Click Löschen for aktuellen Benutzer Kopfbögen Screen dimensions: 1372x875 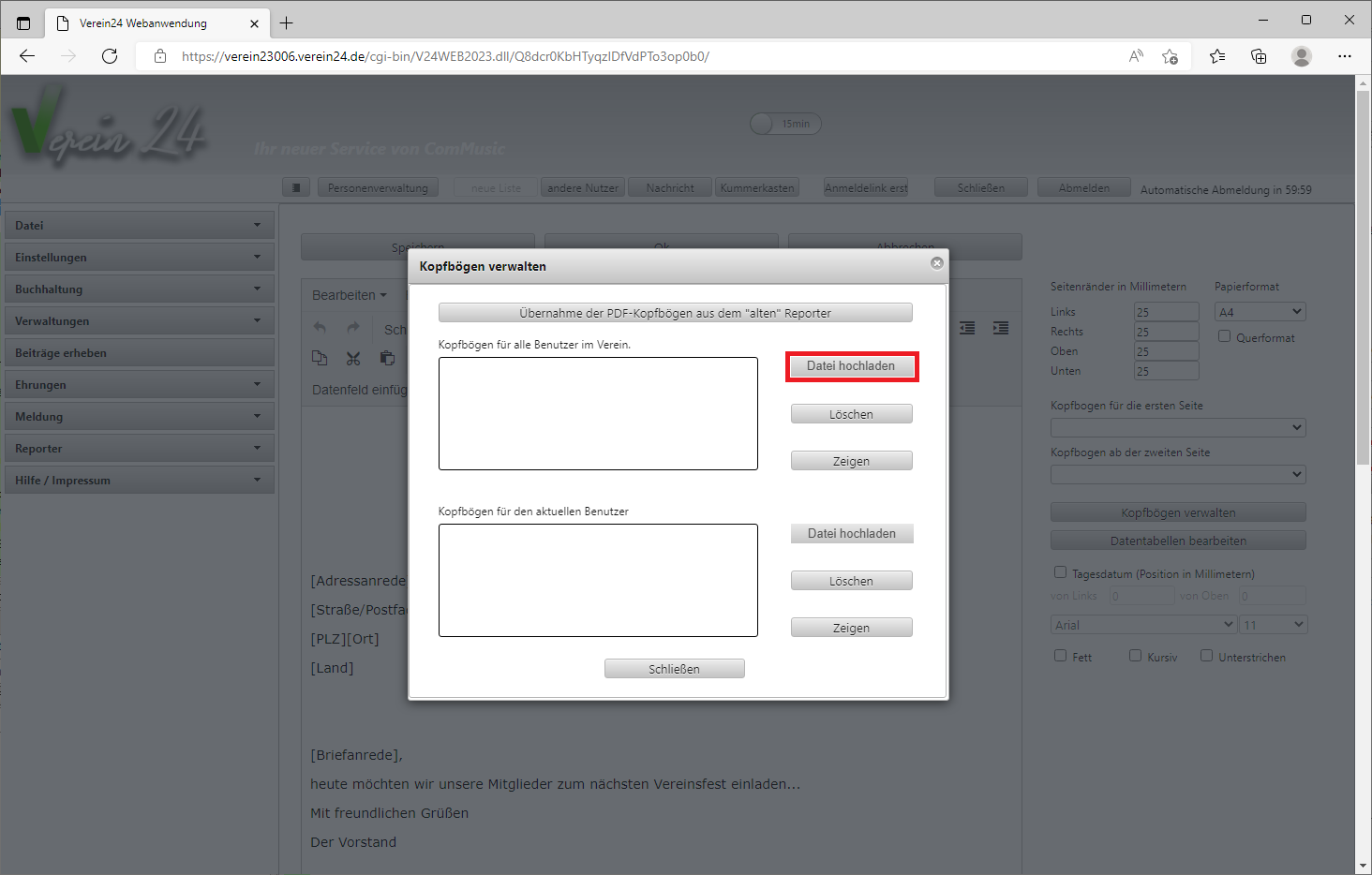[851, 581]
